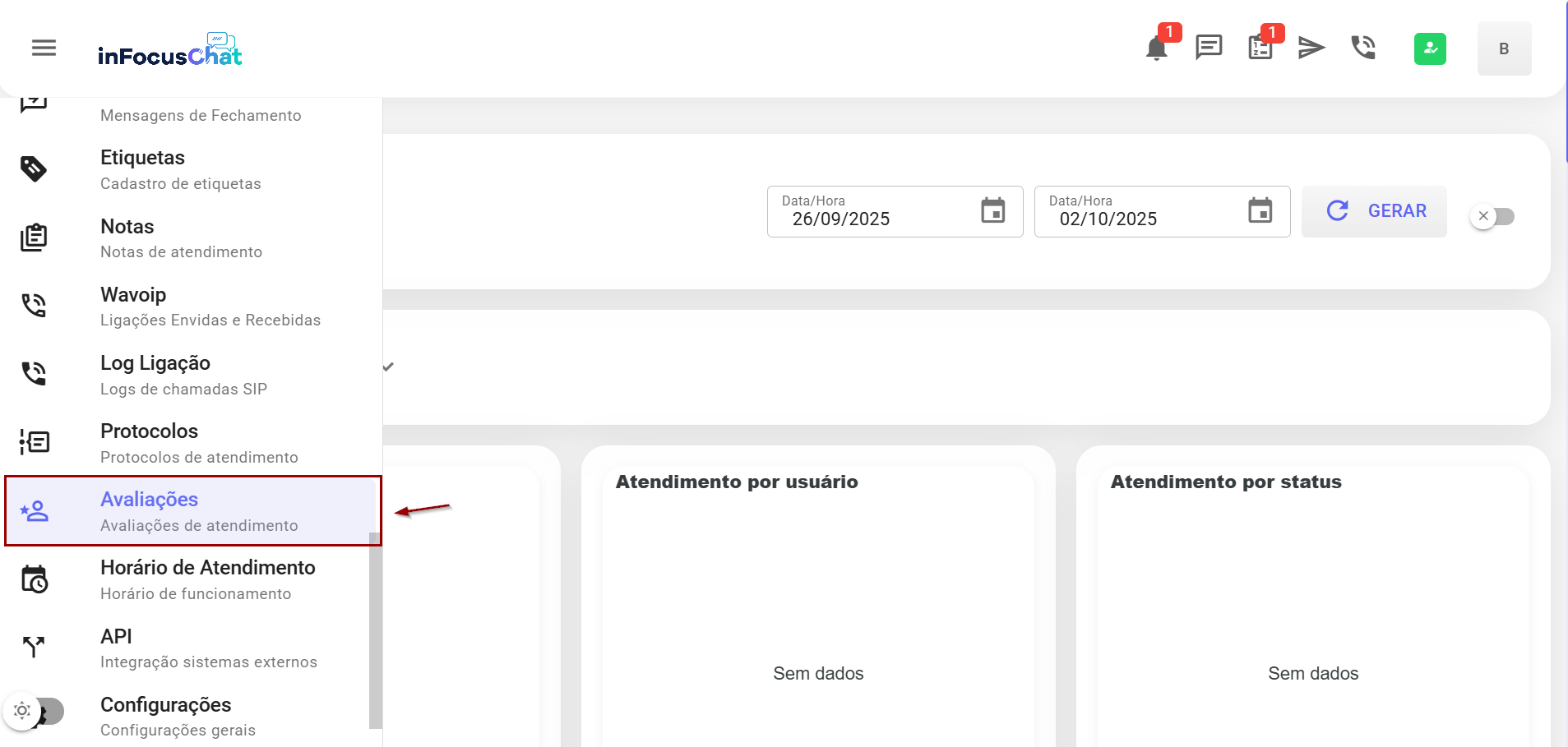Screen dimensions: 1568x747
Task: Open the hamburger menu icon
Action: [x=44, y=48]
